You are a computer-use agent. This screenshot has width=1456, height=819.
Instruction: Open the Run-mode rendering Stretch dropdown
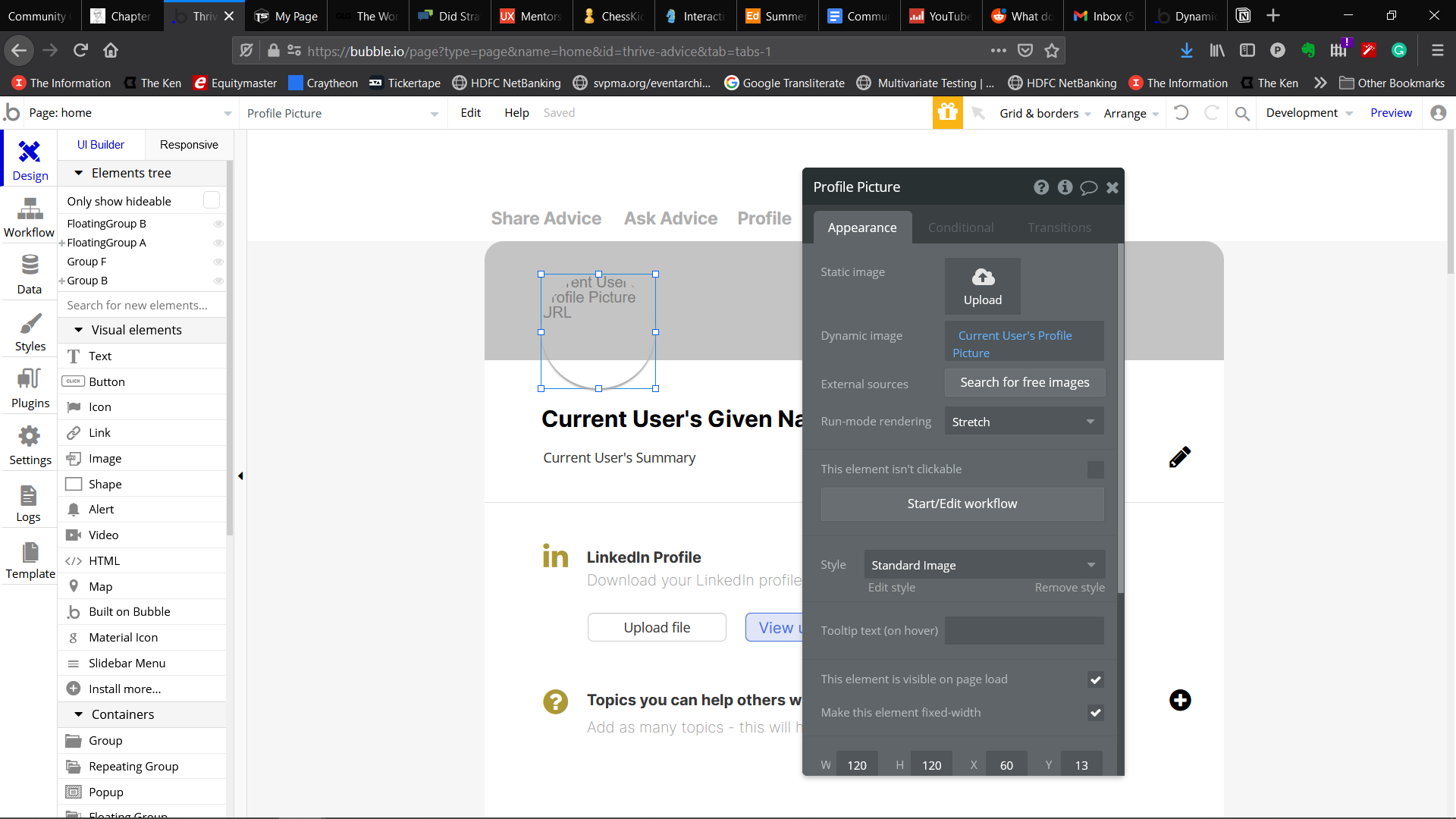pyautogui.click(x=1023, y=422)
